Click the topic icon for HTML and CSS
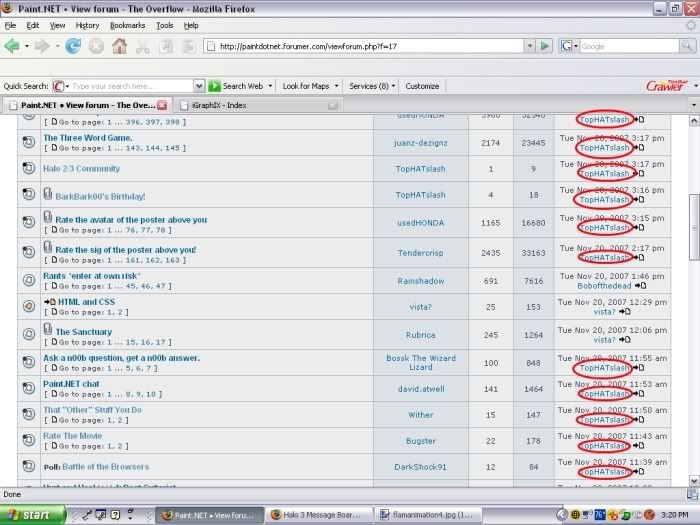 [29, 306]
